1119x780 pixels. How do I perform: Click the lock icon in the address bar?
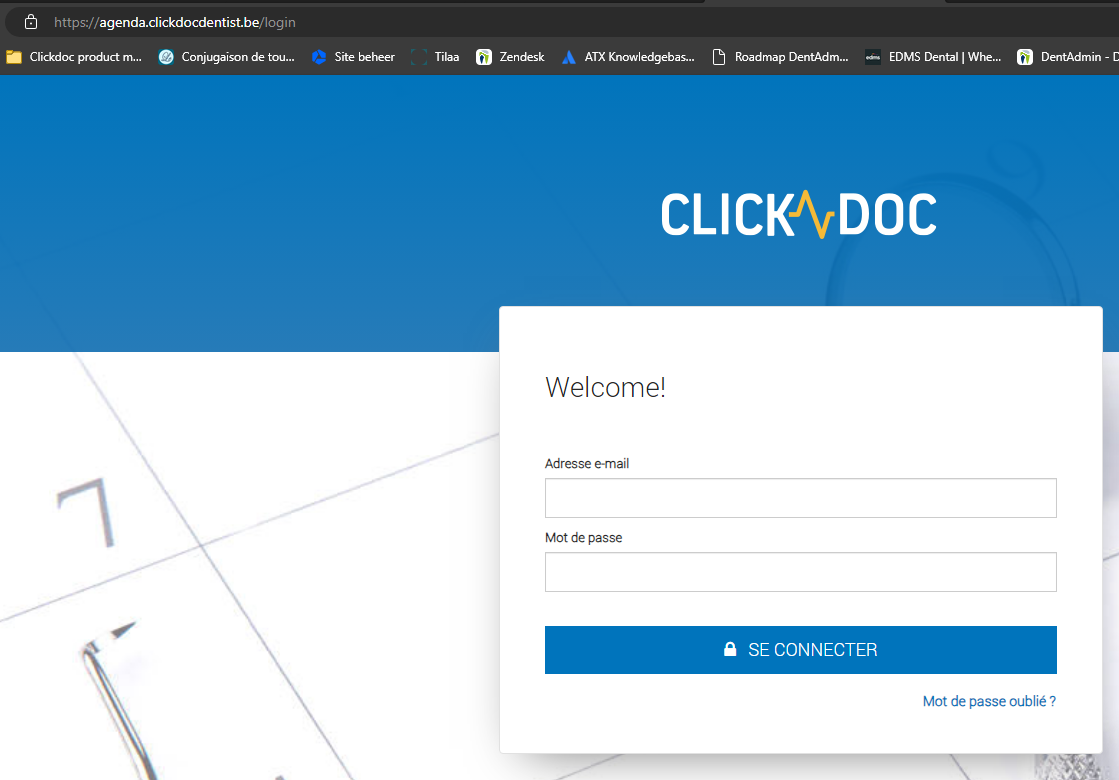(29, 21)
